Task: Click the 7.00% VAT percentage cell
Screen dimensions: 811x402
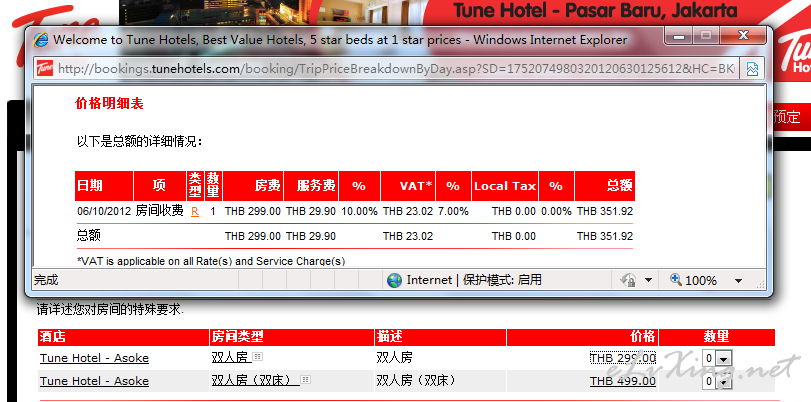Action: click(453, 211)
